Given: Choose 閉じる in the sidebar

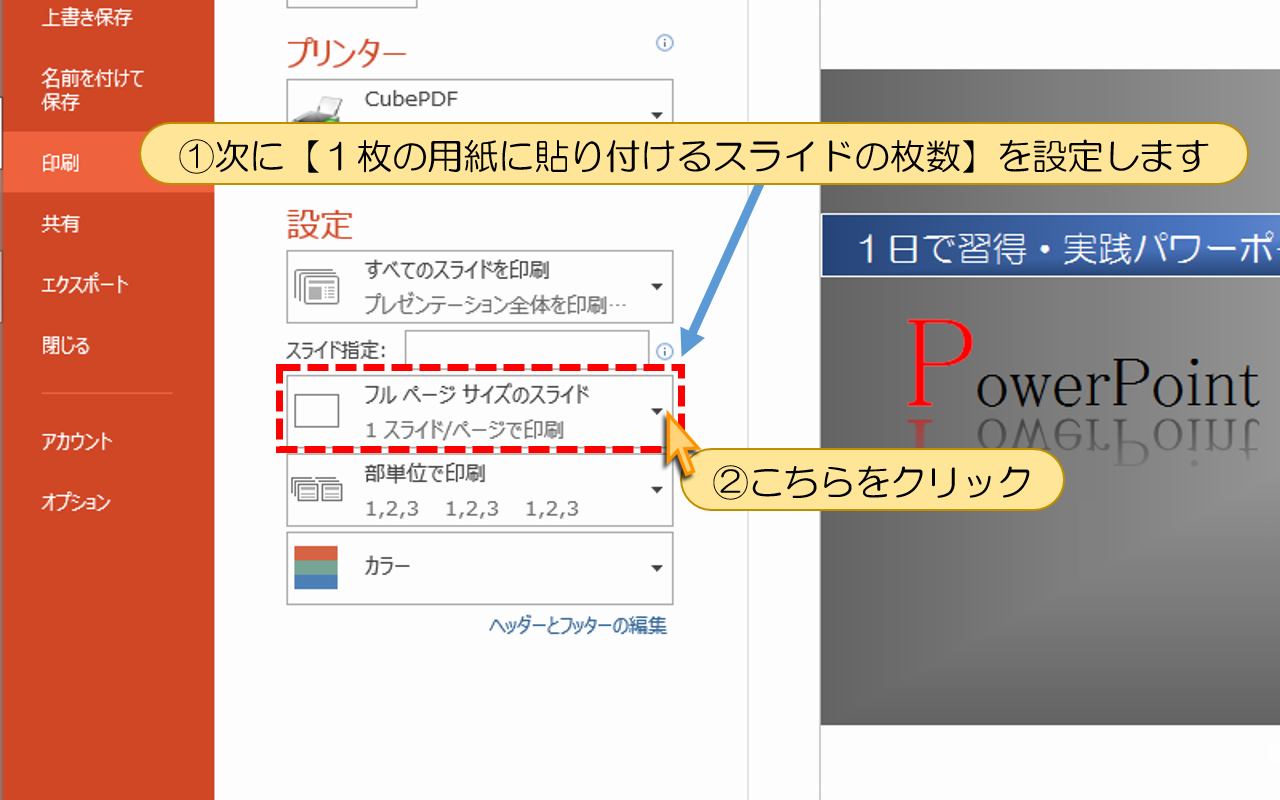Looking at the screenshot, I should pos(65,346).
